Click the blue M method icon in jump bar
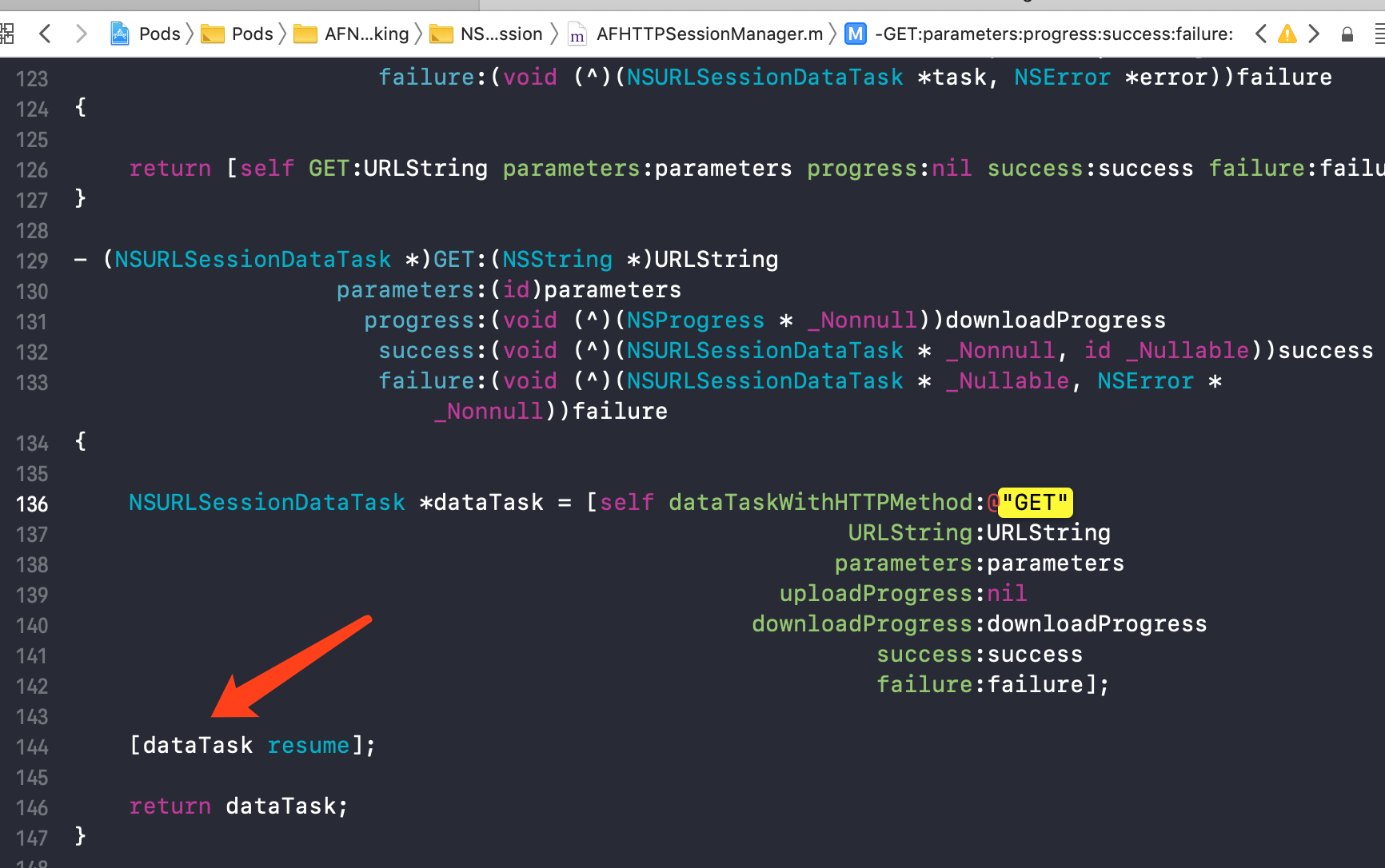The width and height of the screenshot is (1385, 868). click(x=855, y=34)
